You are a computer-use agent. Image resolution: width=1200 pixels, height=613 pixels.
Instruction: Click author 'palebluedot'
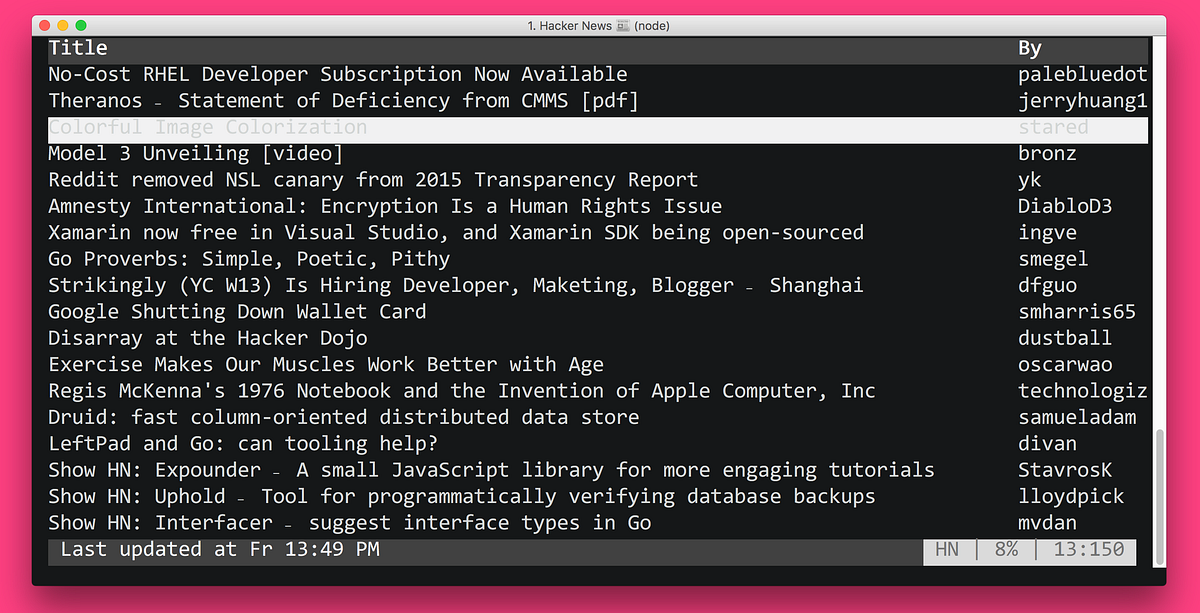(1083, 74)
